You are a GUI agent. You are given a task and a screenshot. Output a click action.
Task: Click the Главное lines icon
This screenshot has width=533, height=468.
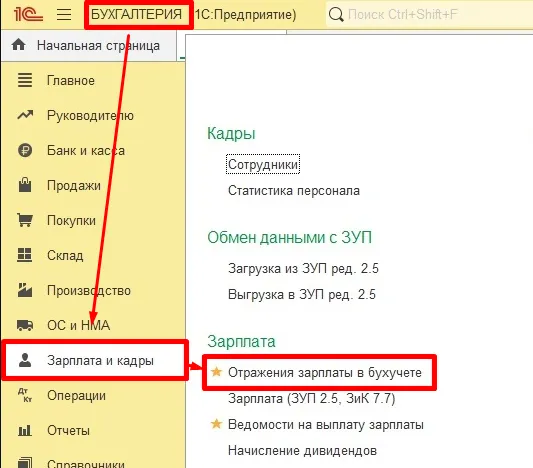(25, 80)
